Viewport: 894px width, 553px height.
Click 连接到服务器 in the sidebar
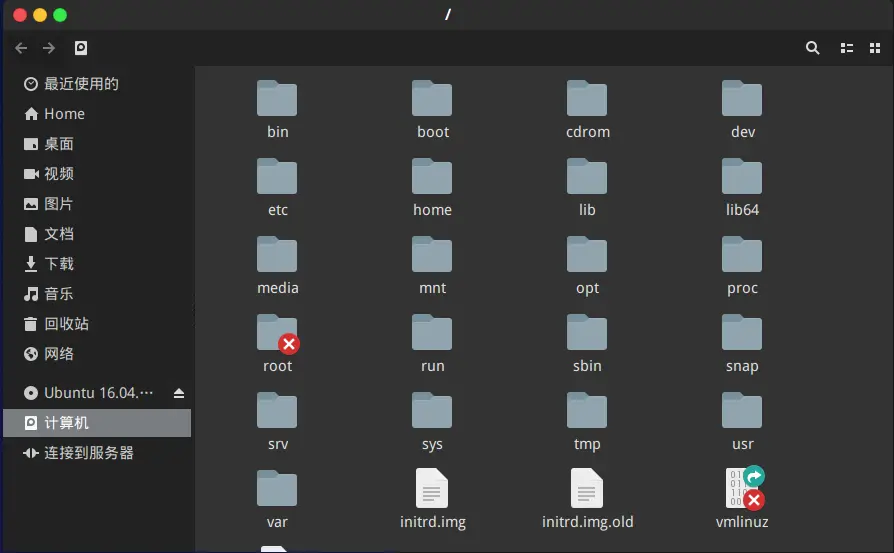(x=97, y=453)
